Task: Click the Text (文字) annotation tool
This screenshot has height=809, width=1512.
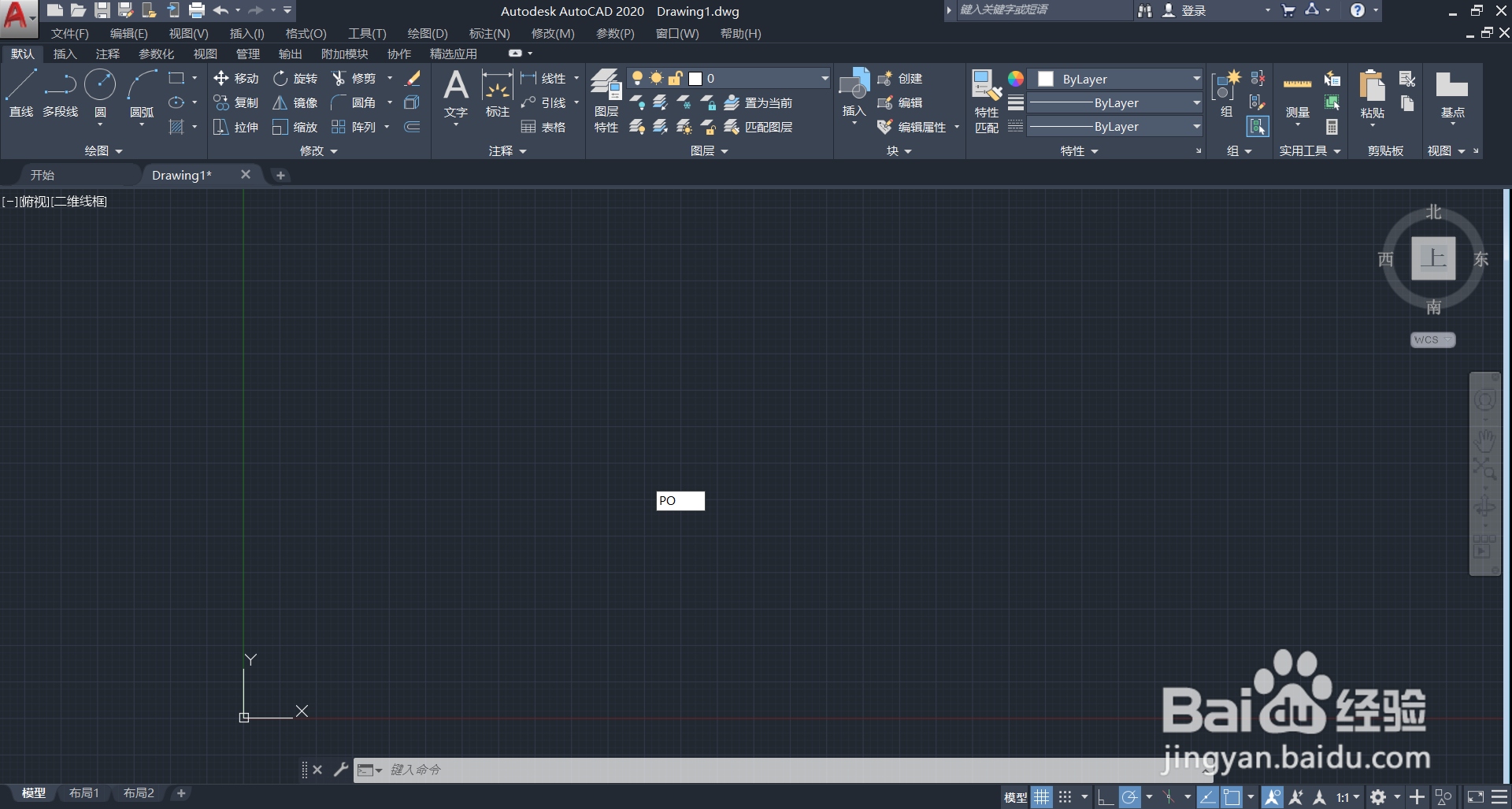Action: tap(456, 93)
